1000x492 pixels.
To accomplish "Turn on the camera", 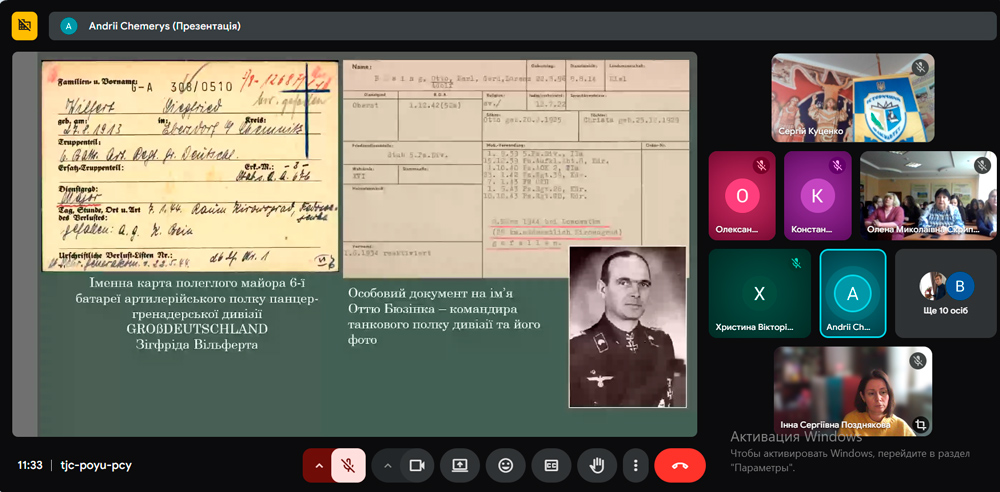I will (417, 465).
